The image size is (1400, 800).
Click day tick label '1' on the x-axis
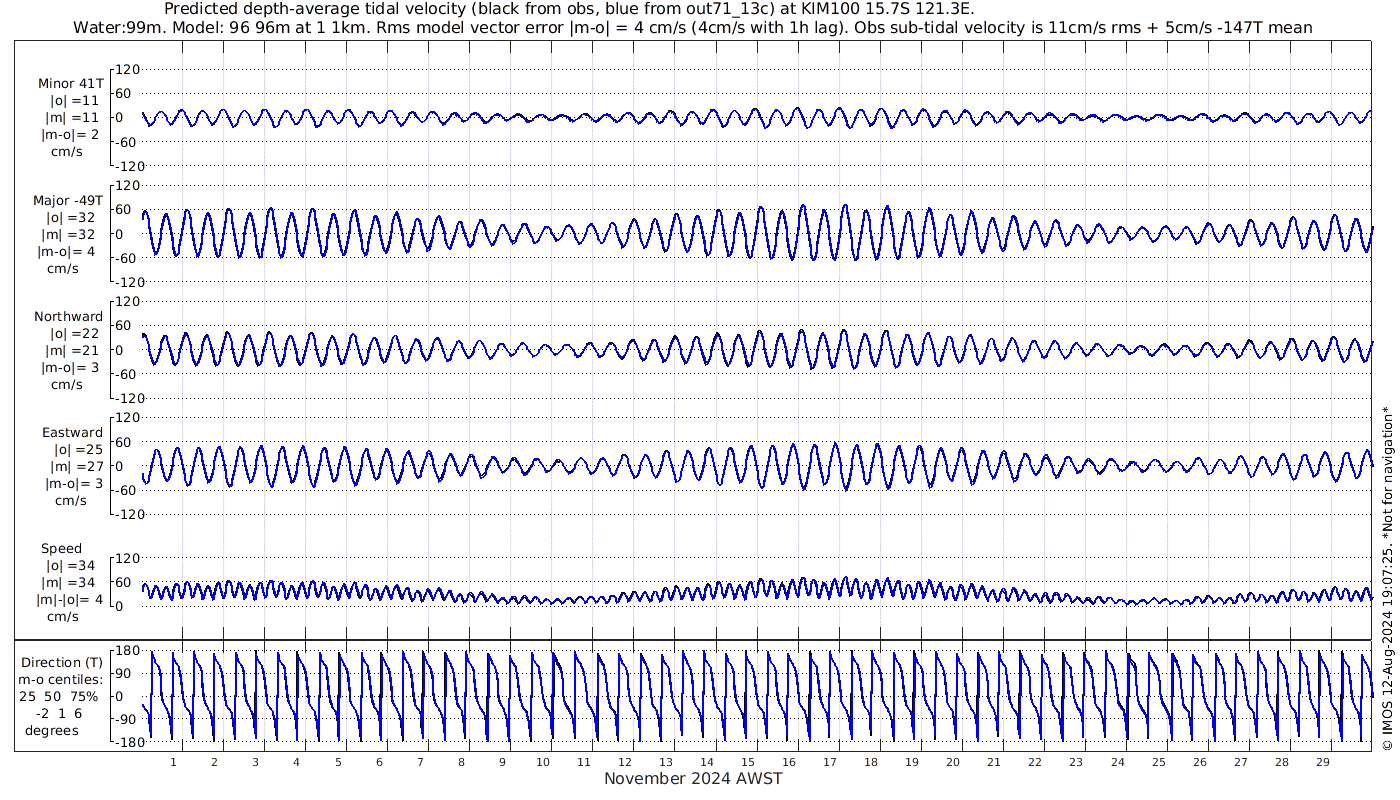173,762
